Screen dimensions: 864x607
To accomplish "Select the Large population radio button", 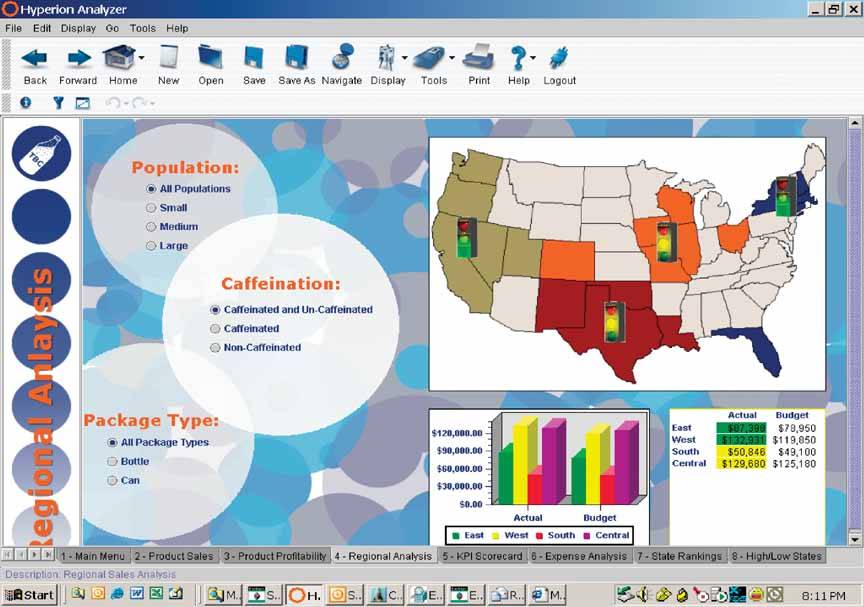I will click(151, 246).
